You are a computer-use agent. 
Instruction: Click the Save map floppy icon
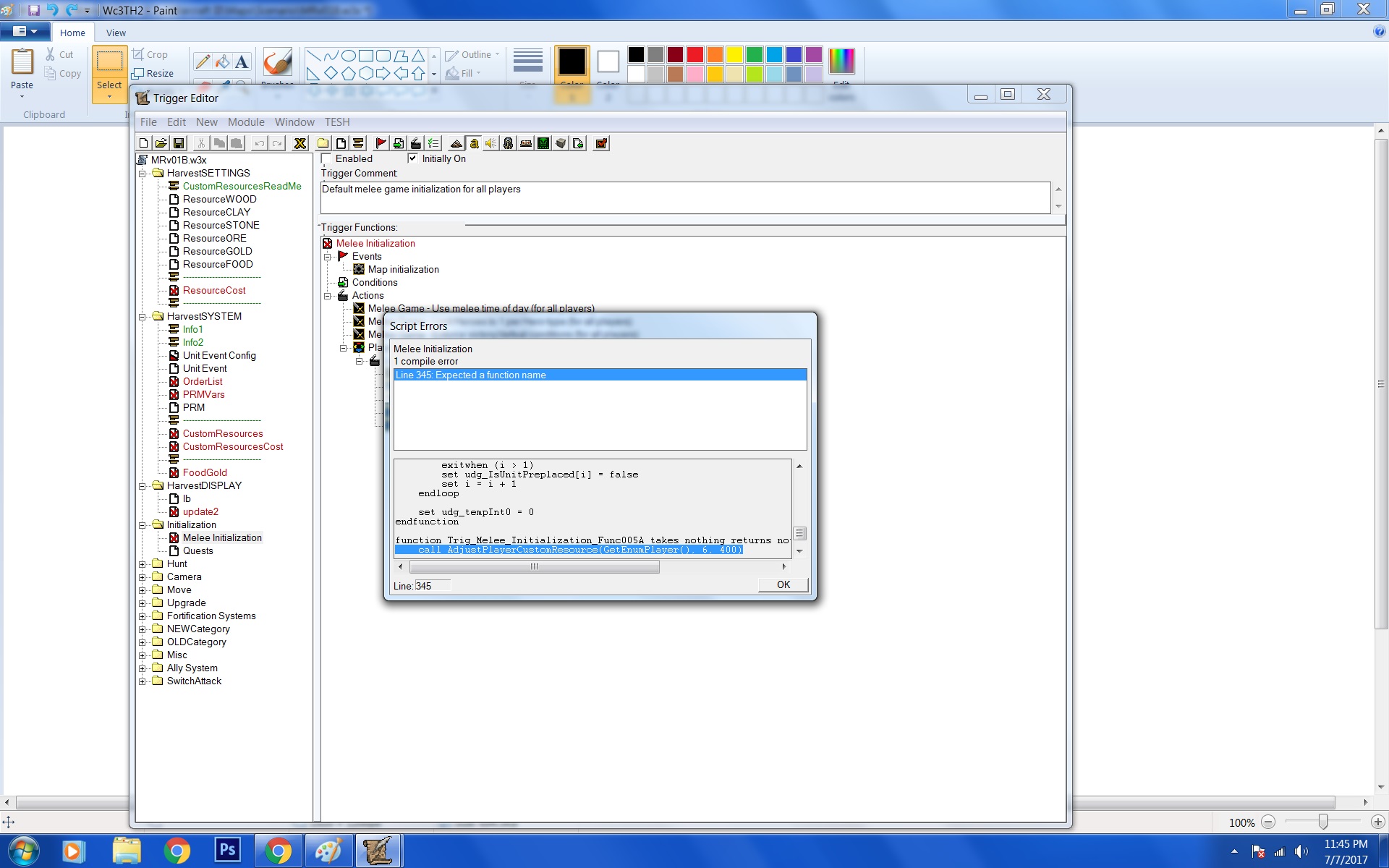[x=179, y=143]
